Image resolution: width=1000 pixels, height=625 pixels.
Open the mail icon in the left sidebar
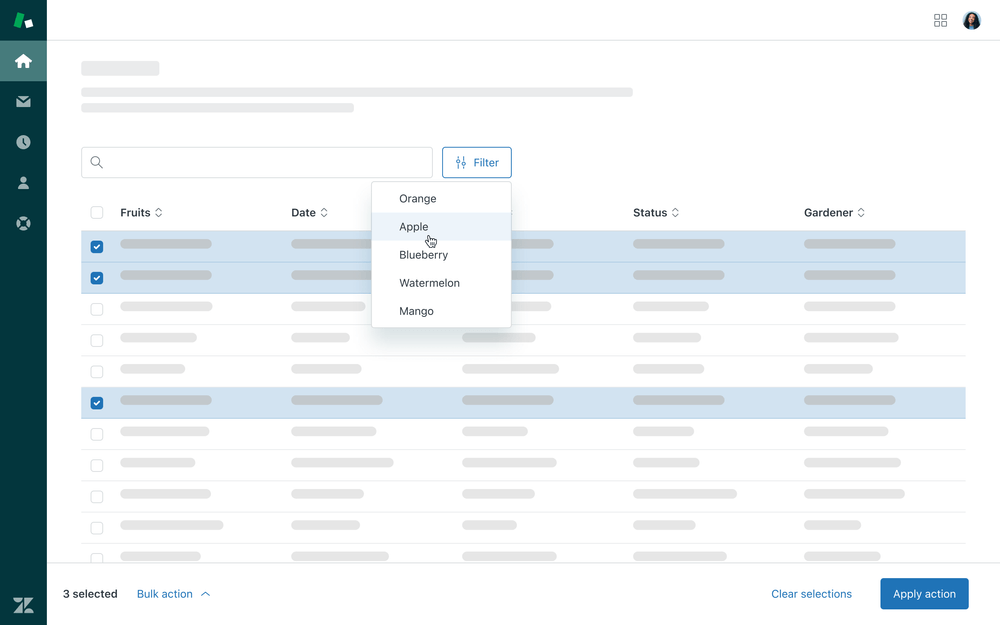23,101
